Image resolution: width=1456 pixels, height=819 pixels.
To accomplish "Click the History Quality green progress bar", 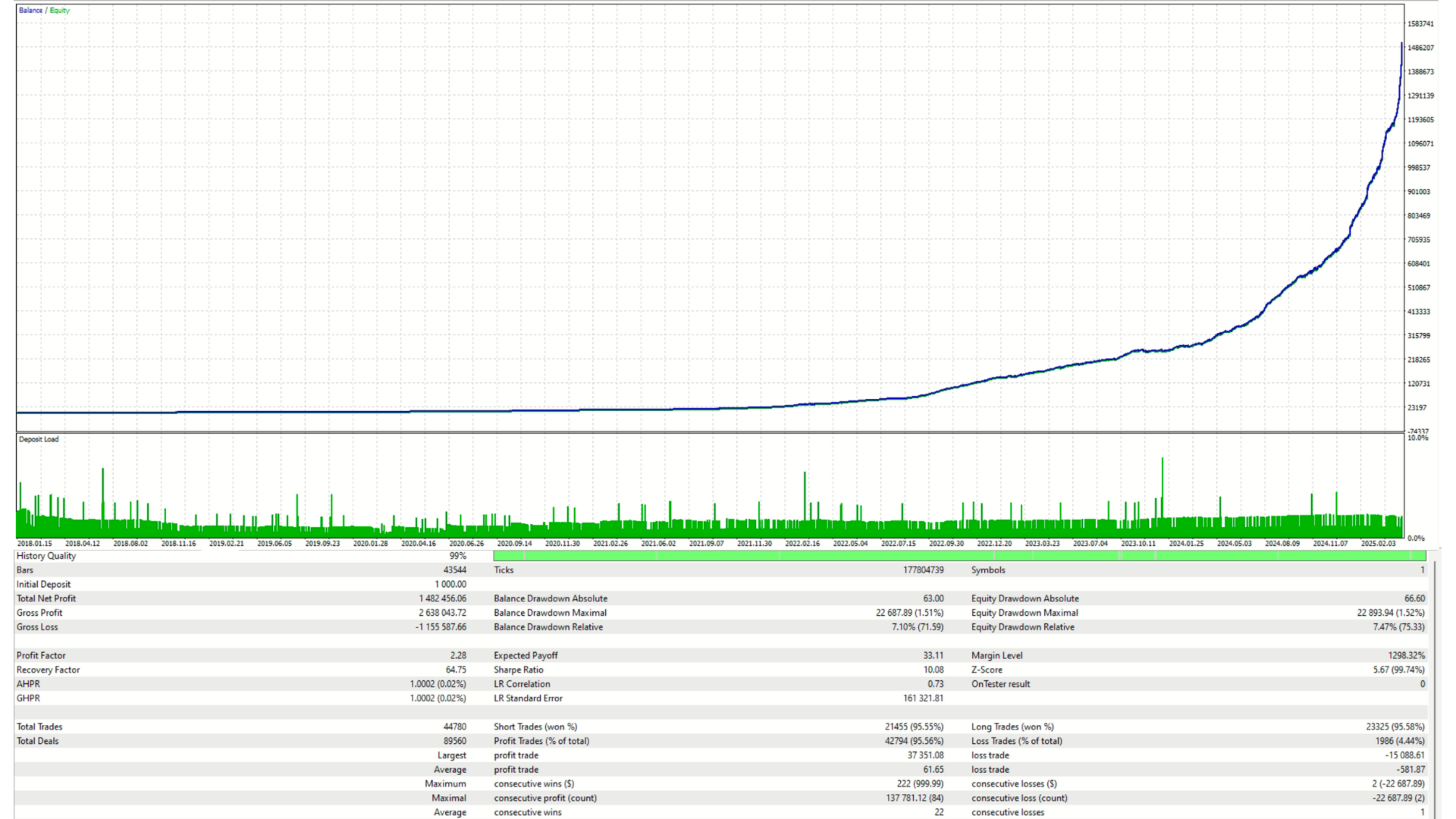I will (959, 556).
